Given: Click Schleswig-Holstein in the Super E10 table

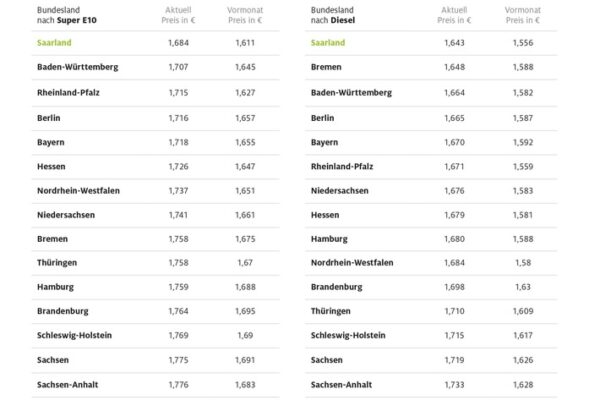Looking at the screenshot, I should 77,311.
